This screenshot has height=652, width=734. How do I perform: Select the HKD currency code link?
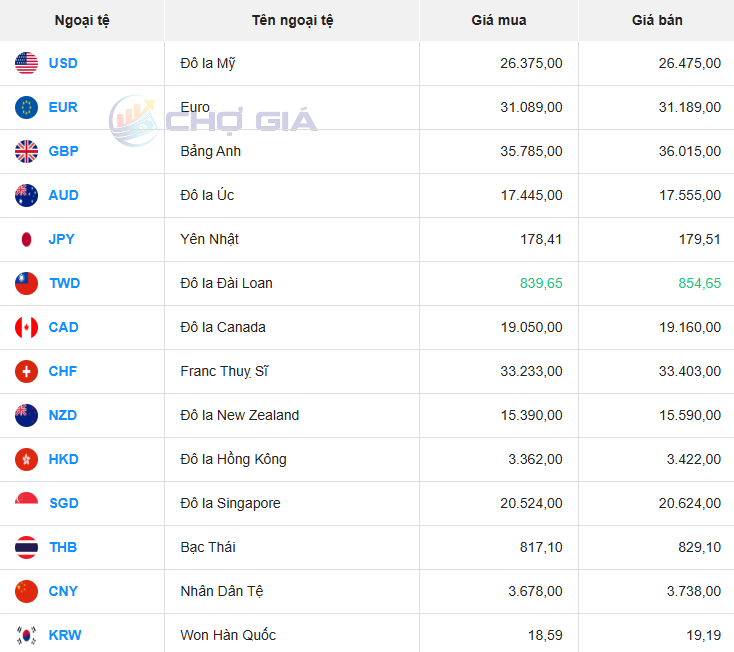click(64, 459)
